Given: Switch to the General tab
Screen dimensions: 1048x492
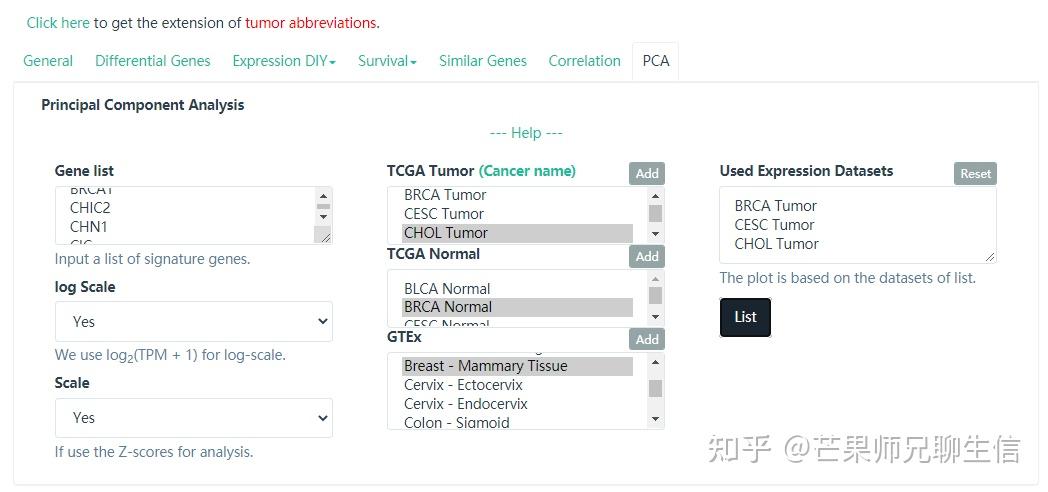Looking at the screenshot, I should coord(48,61).
